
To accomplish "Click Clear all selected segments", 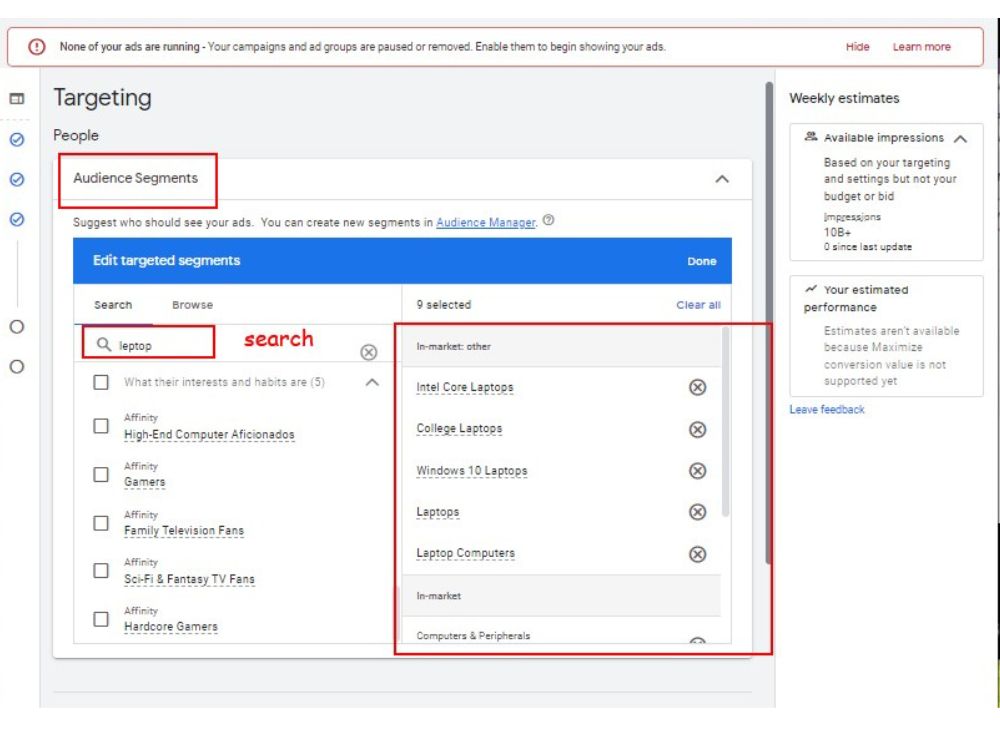I will tap(698, 305).
